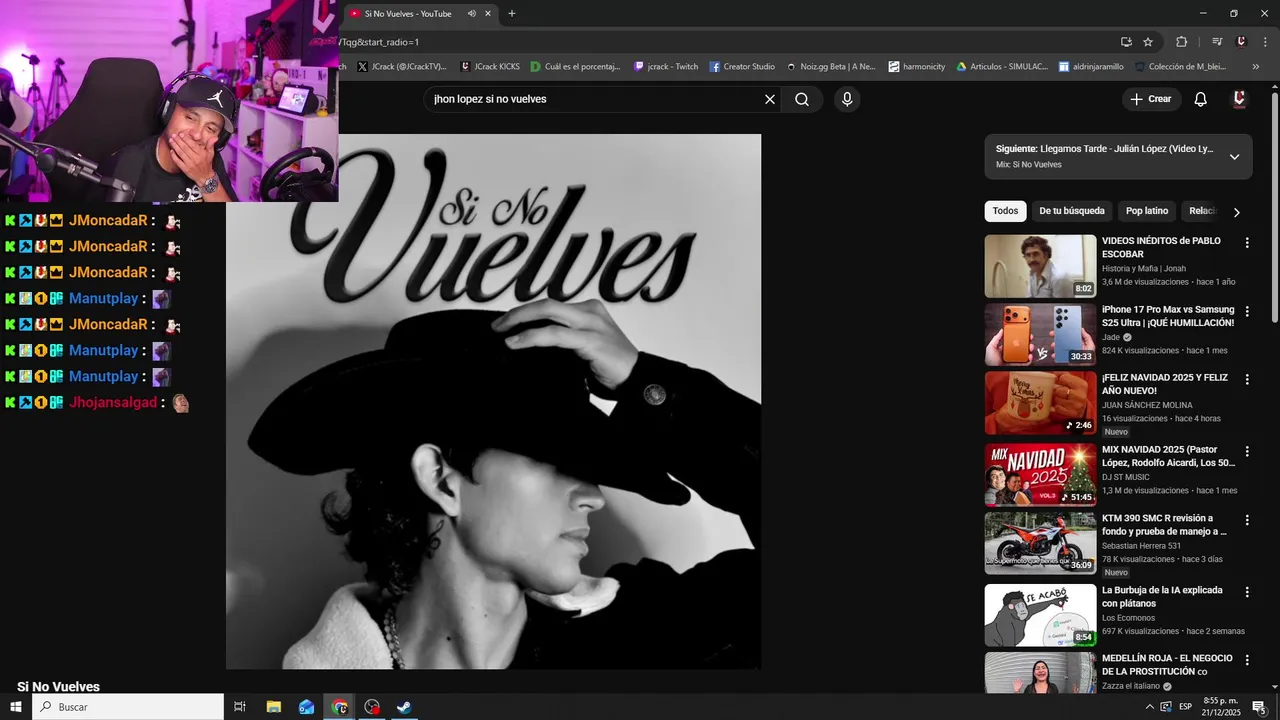Click the channel name 'Los Ecomonos'
This screenshot has width=1280, height=720.
click(1129, 618)
